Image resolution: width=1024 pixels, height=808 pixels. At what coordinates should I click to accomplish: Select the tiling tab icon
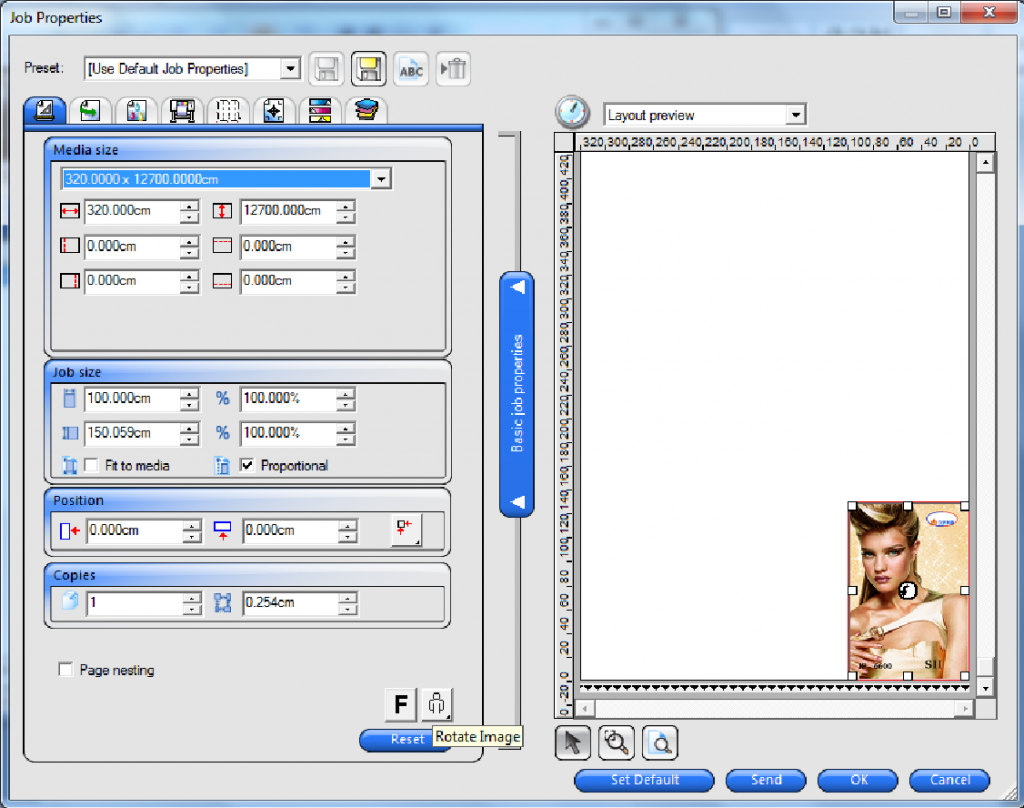[228, 111]
